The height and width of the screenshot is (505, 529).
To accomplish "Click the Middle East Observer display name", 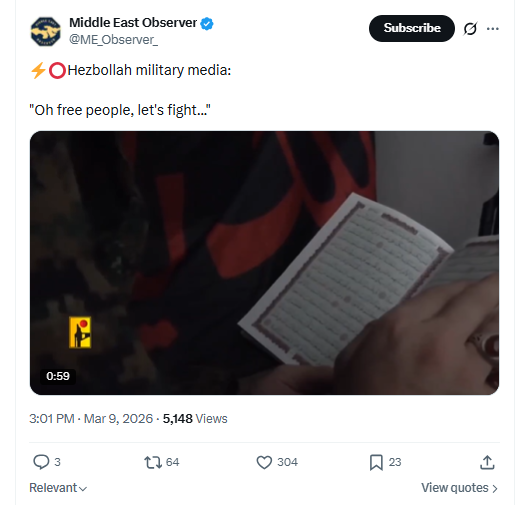I will (x=133, y=23).
